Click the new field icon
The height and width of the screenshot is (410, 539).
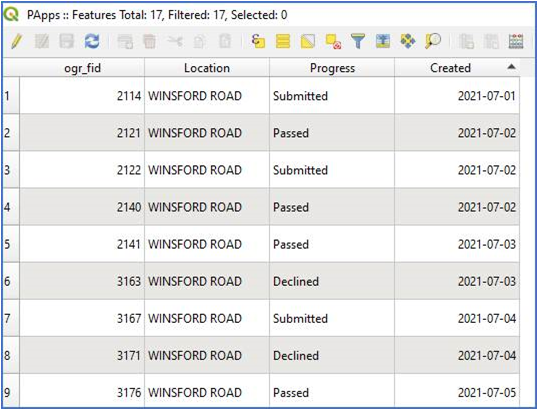(x=466, y=42)
